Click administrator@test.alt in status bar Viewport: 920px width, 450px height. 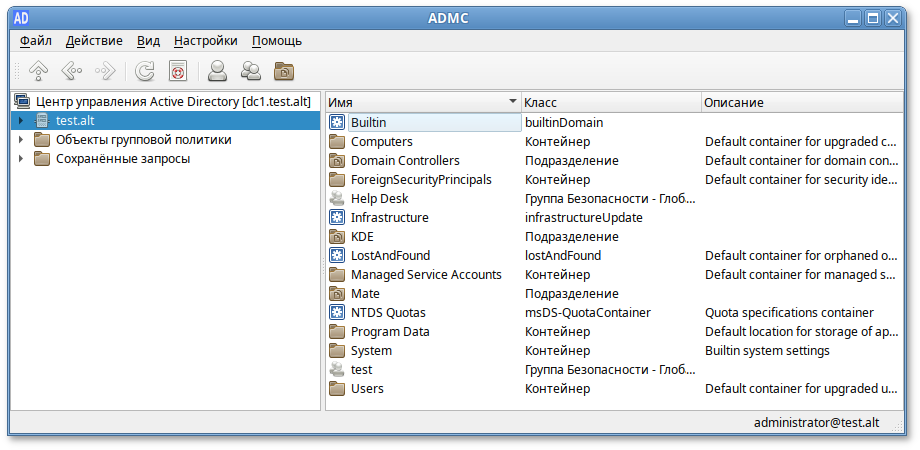click(816, 422)
